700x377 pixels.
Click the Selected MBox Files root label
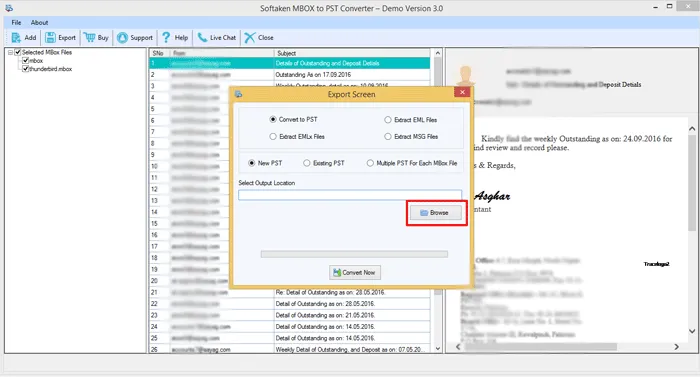coord(47,52)
